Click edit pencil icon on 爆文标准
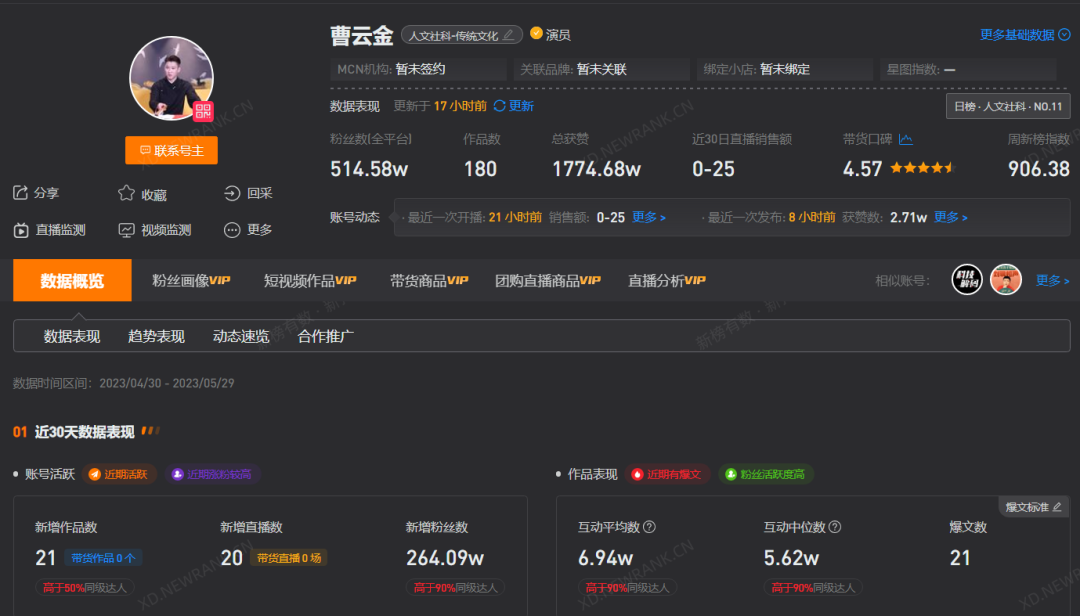The image size is (1080, 616). (1057, 507)
